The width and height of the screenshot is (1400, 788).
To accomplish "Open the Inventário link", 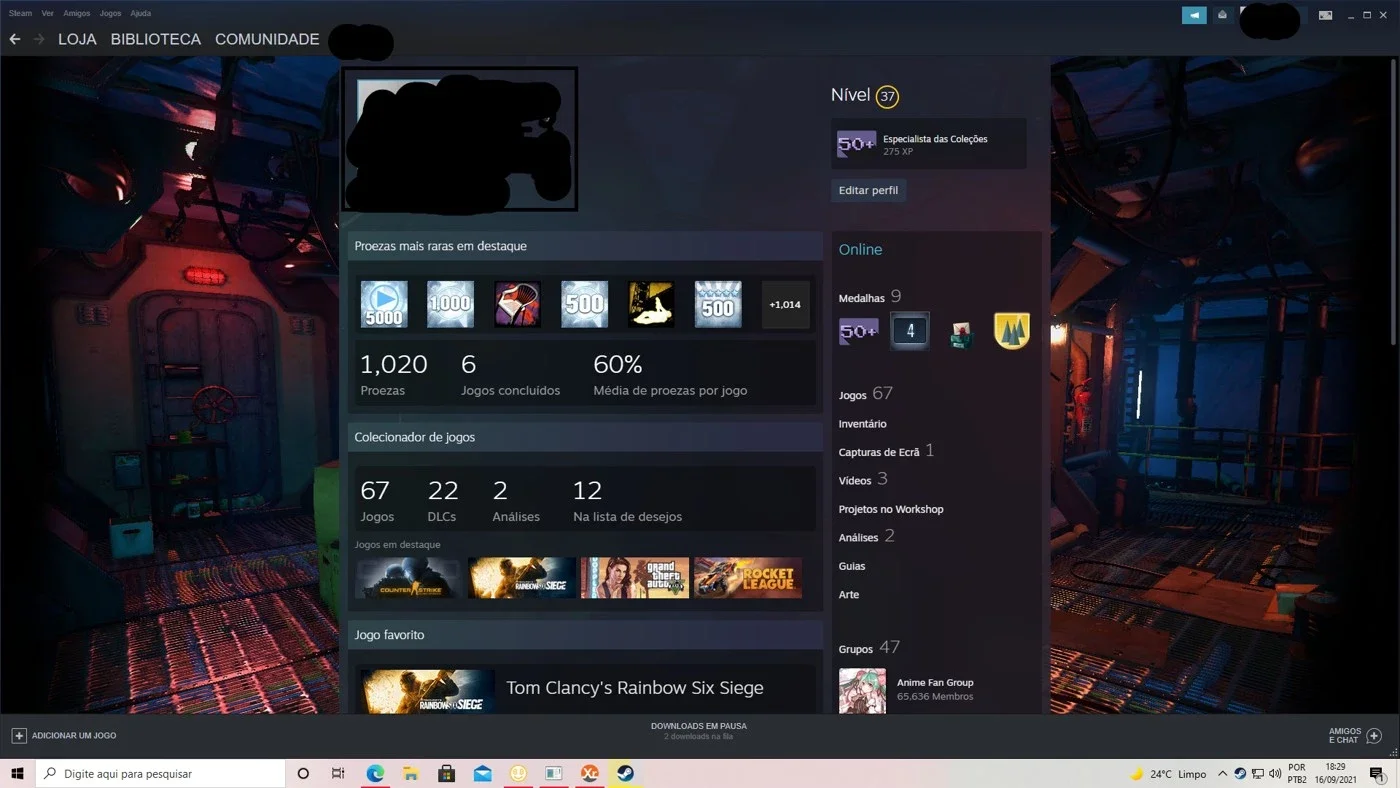I will click(862, 424).
